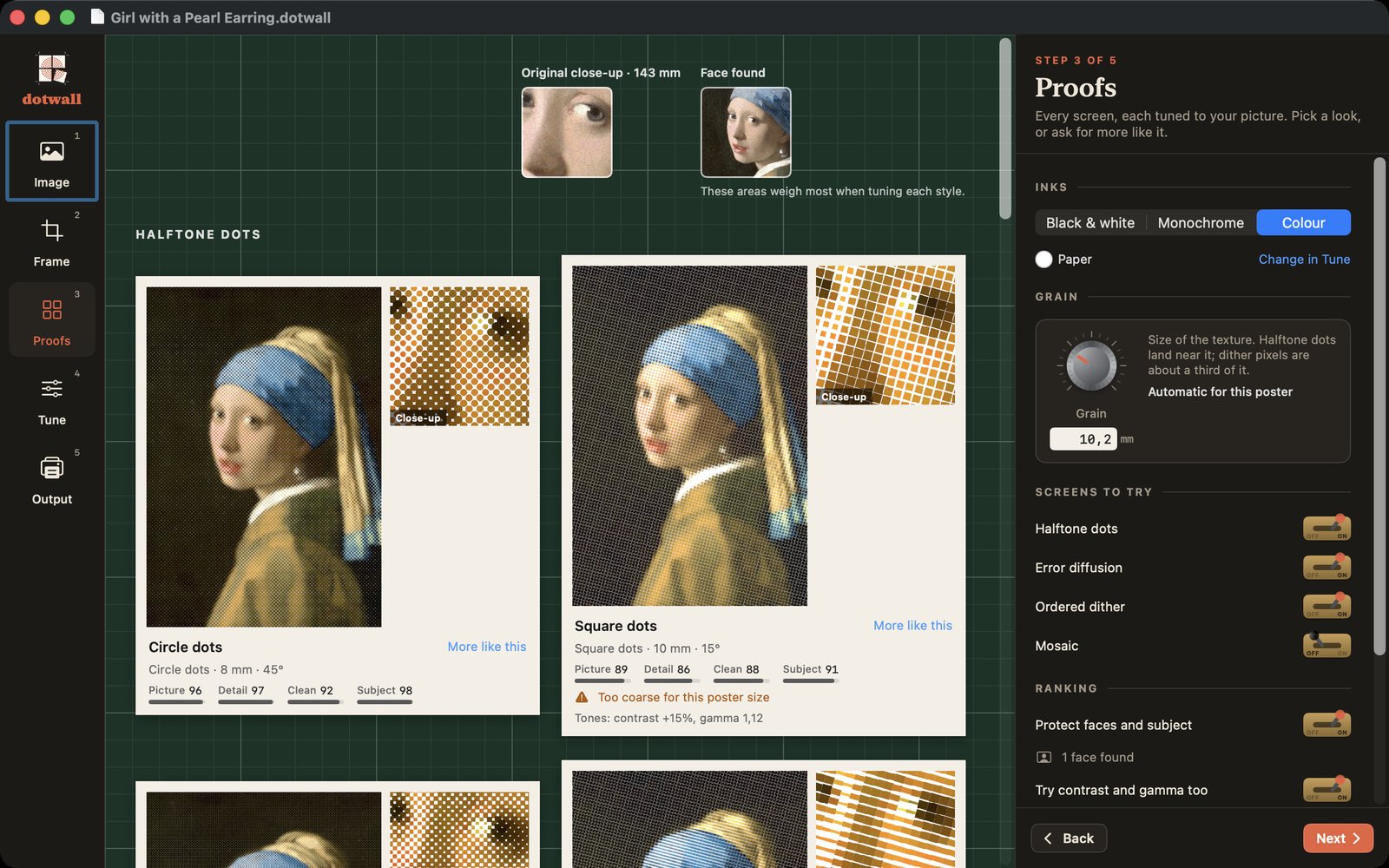Toggle Ordered dither screen switch

coord(1326,606)
